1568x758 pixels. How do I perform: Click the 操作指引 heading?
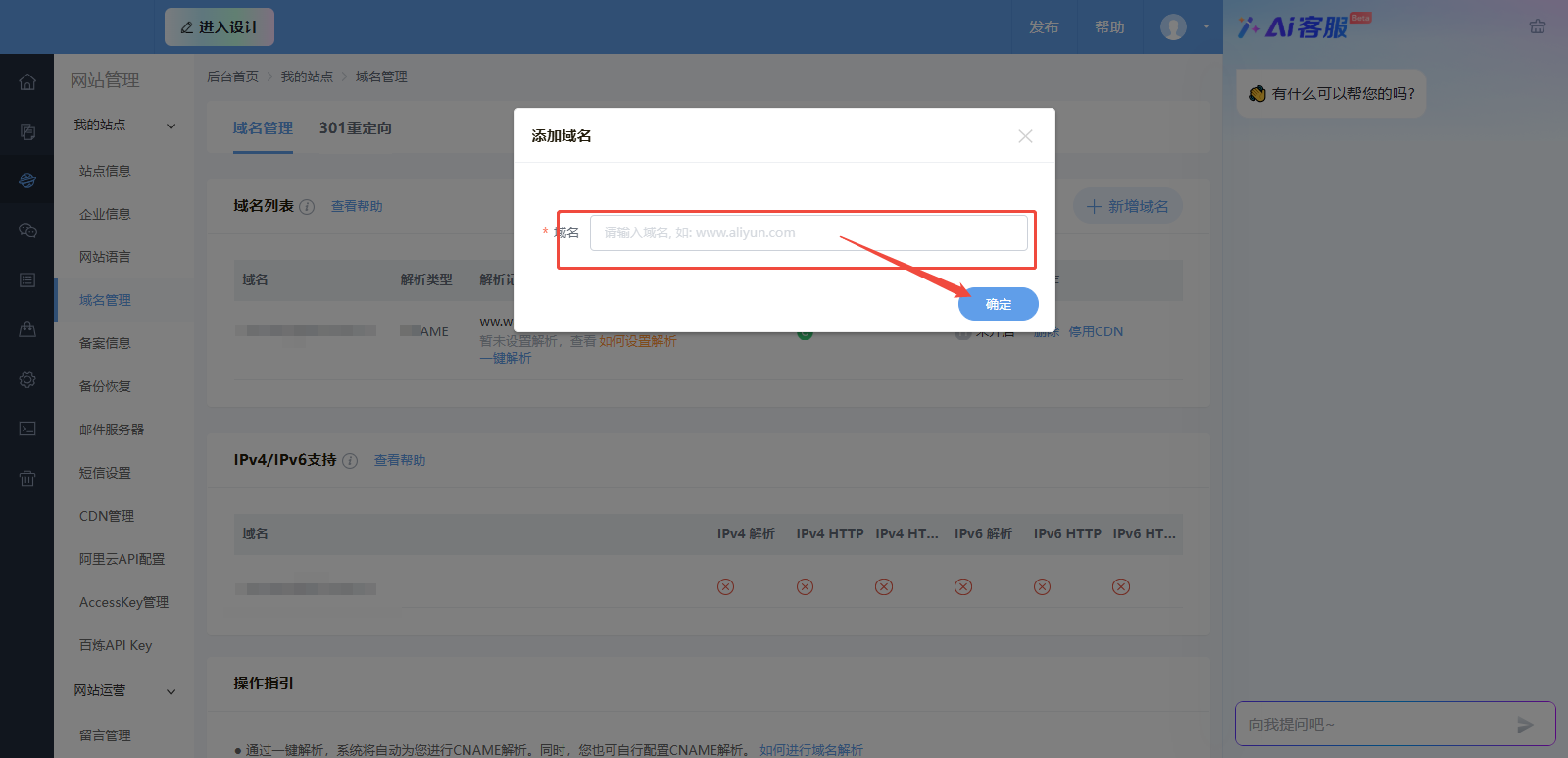click(264, 683)
